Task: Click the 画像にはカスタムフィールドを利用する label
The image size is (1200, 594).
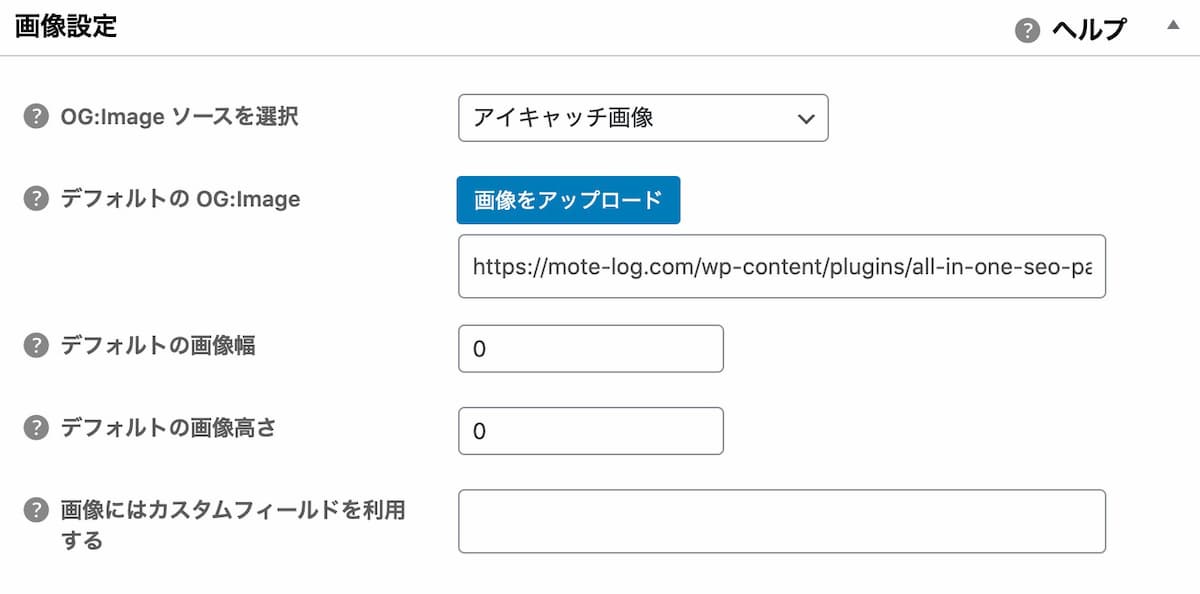Action: click(232, 510)
